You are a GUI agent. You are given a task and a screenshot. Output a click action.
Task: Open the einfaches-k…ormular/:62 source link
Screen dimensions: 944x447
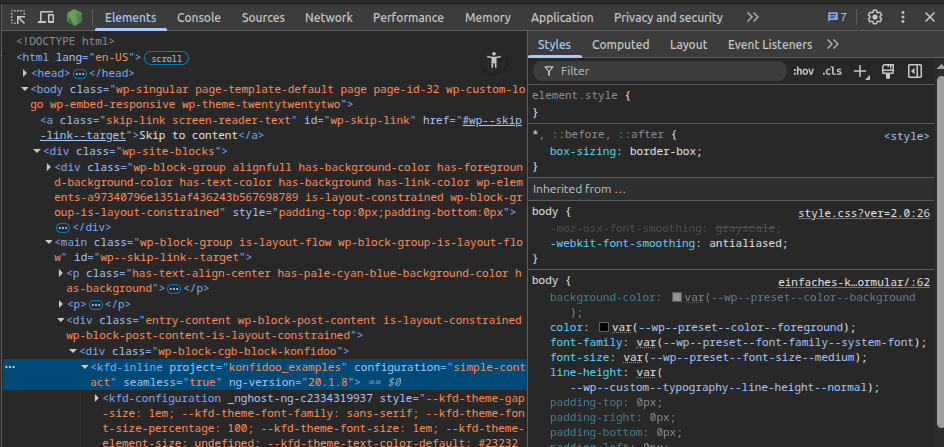point(854,283)
